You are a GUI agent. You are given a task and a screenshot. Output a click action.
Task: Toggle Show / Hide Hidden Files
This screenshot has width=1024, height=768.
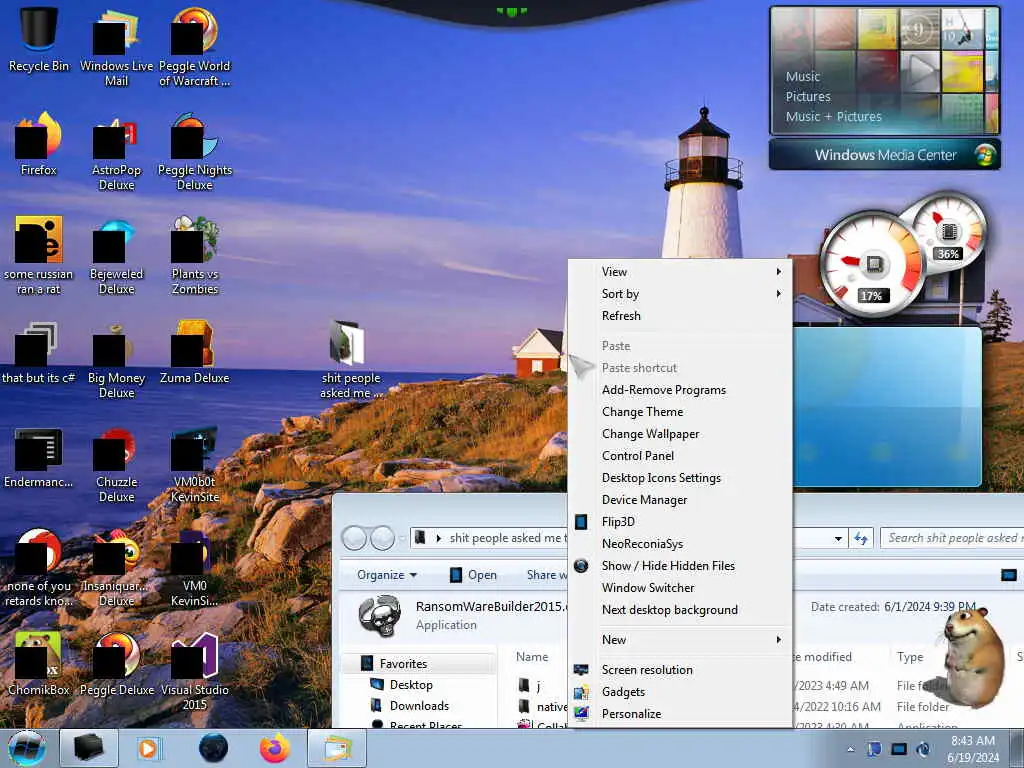tap(680, 566)
